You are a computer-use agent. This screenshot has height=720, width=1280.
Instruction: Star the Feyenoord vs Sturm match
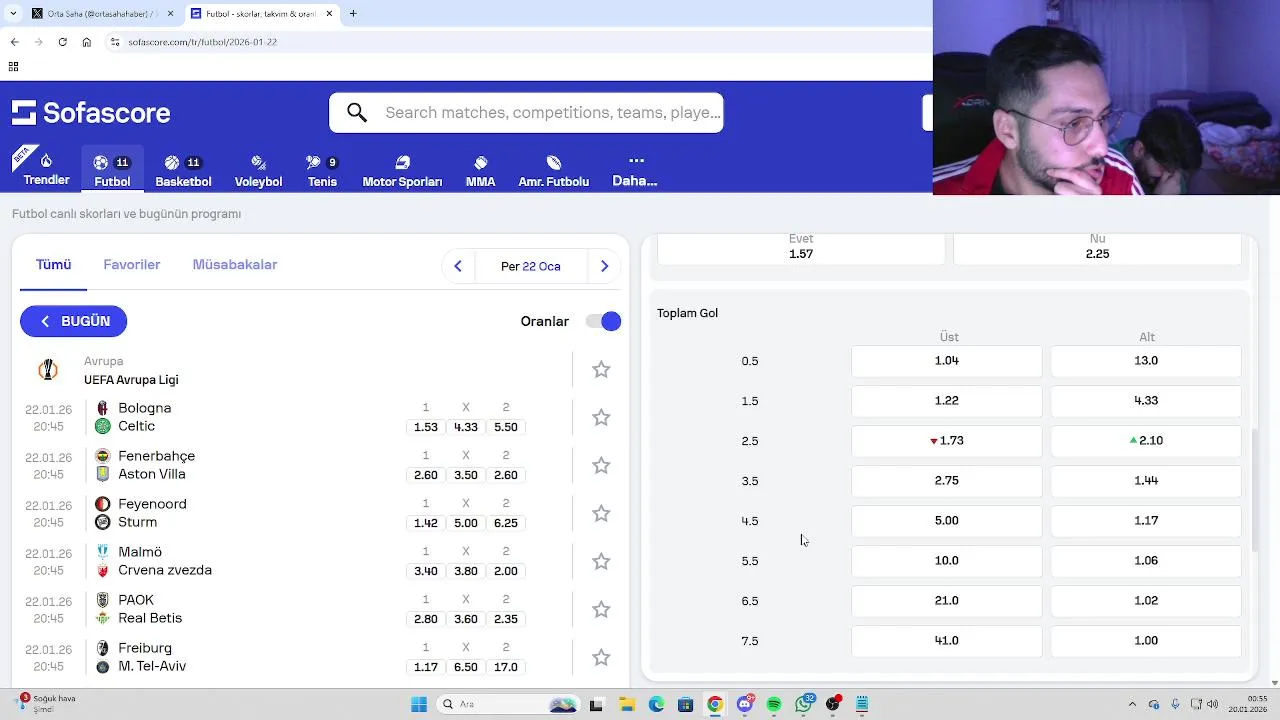pyautogui.click(x=601, y=514)
